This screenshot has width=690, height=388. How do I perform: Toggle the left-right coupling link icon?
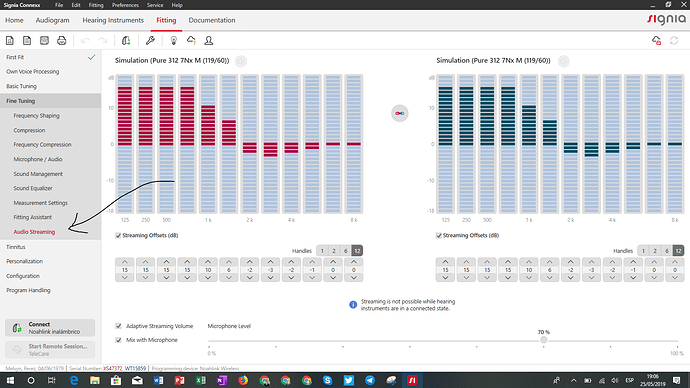click(400, 113)
